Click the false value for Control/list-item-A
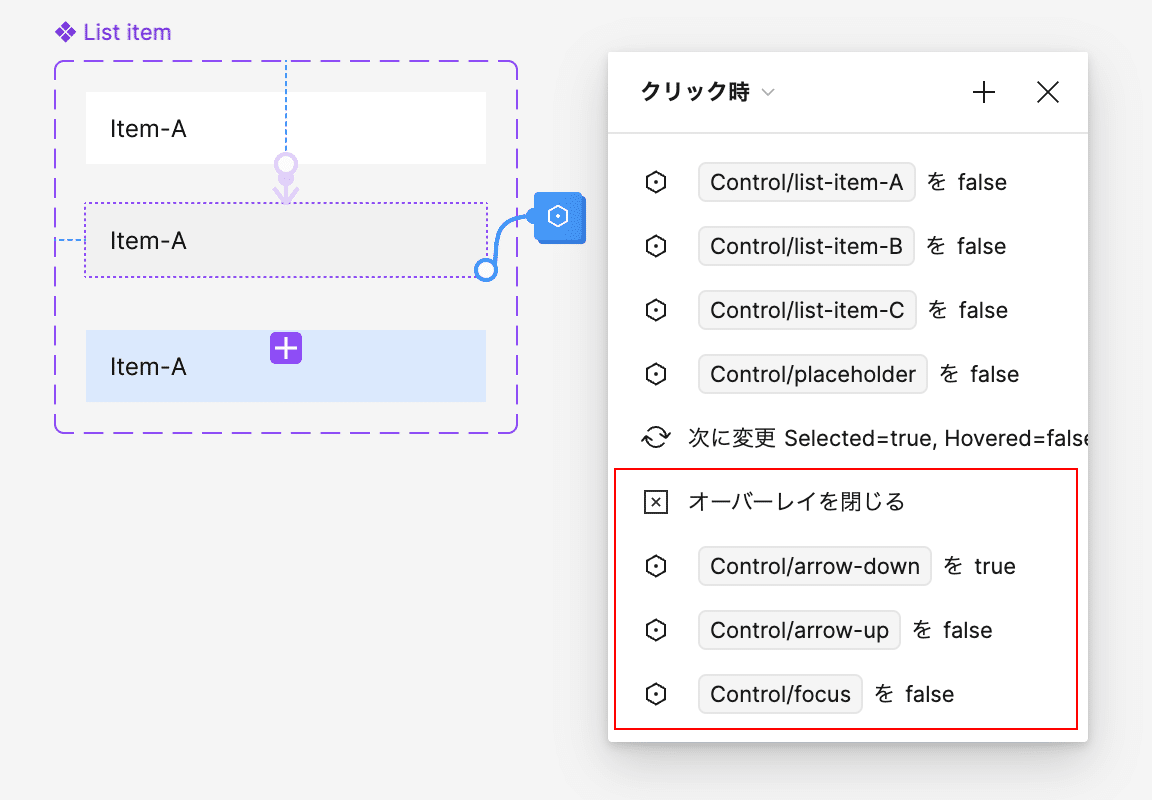 982,182
